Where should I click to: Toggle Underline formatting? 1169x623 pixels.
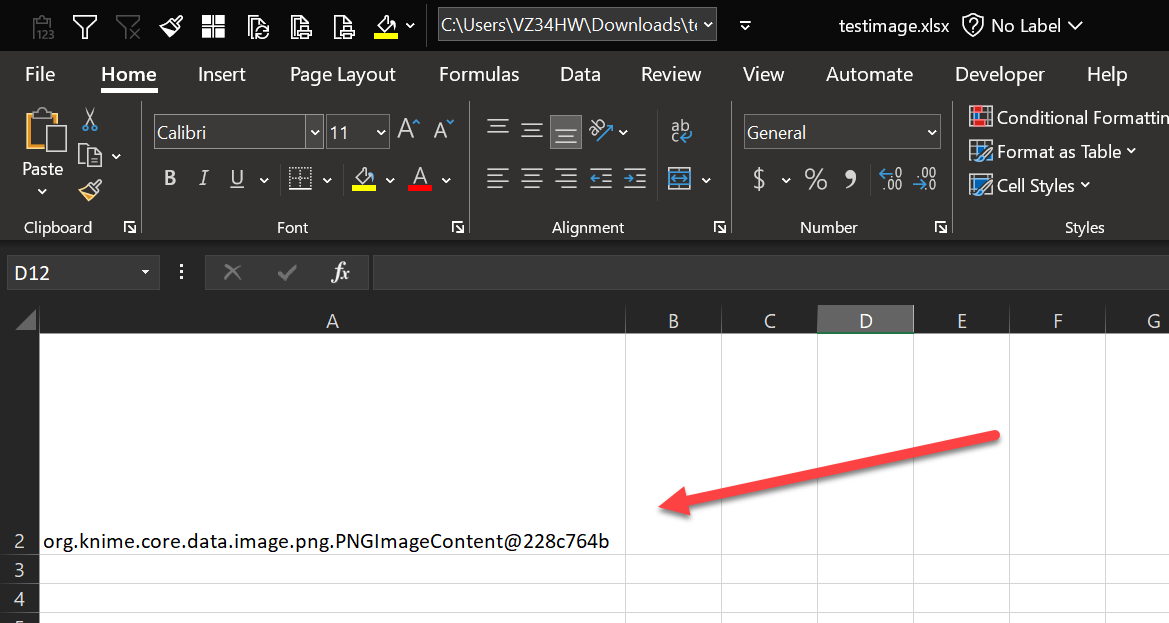(x=237, y=180)
